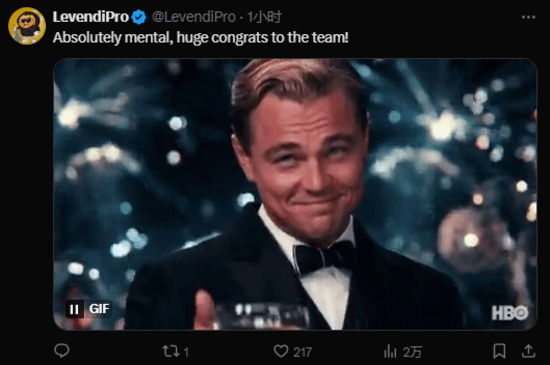The image size is (550, 365).
Task: Open view analytics bar chart icon
Action: point(390,351)
